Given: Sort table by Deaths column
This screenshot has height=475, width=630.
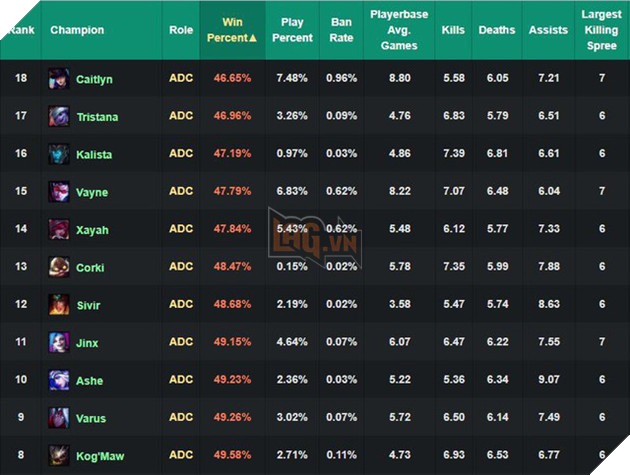Looking at the screenshot, I should [497, 30].
